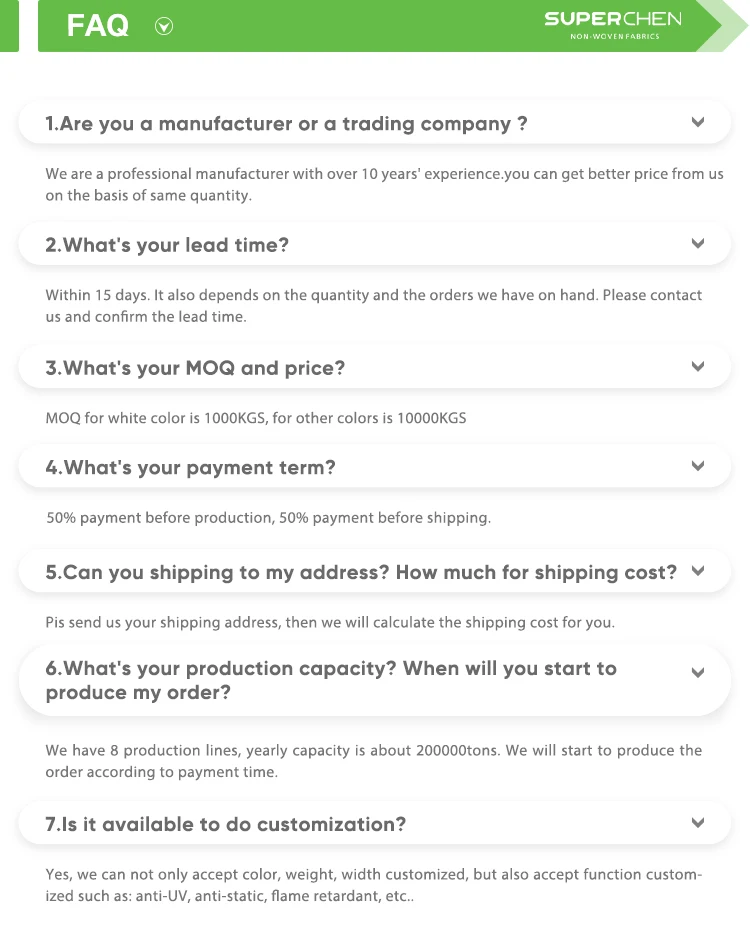Select the "What's your lead time?" heading
Image resolution: width=750 pixels, height=933 pixels.
pos(167,245)
